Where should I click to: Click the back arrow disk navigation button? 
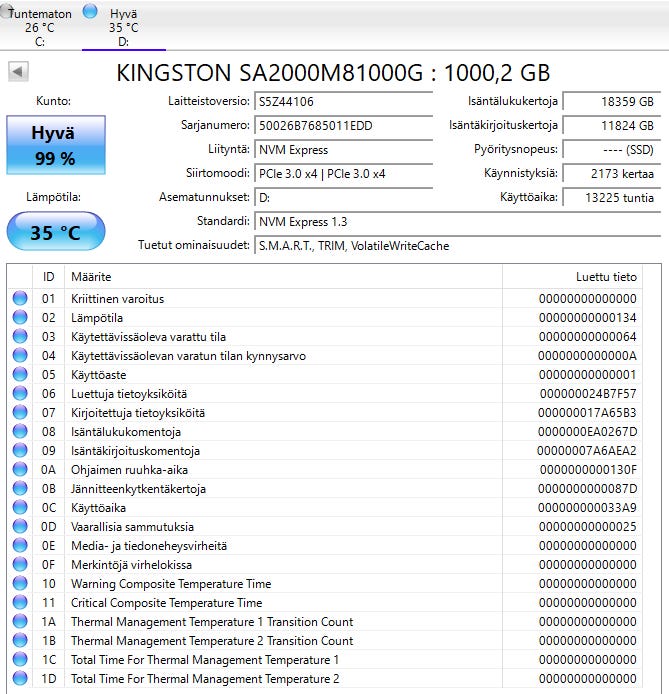click(18, 71)
